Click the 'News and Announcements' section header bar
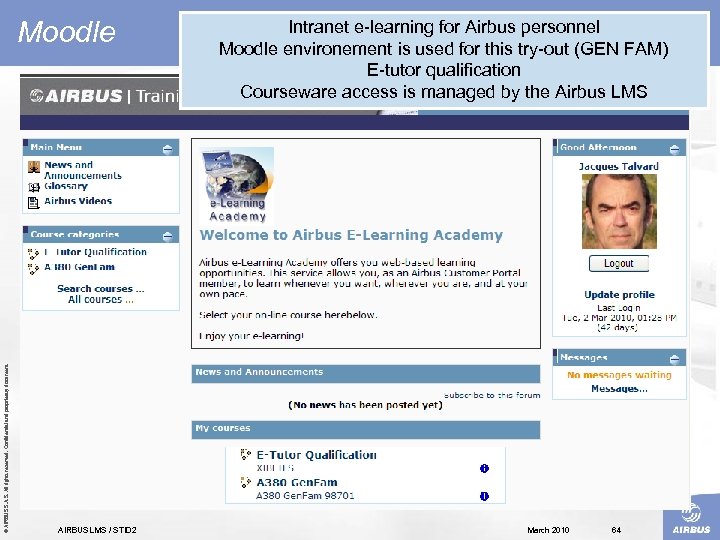720x540 pixels. [x=366, y=374]
